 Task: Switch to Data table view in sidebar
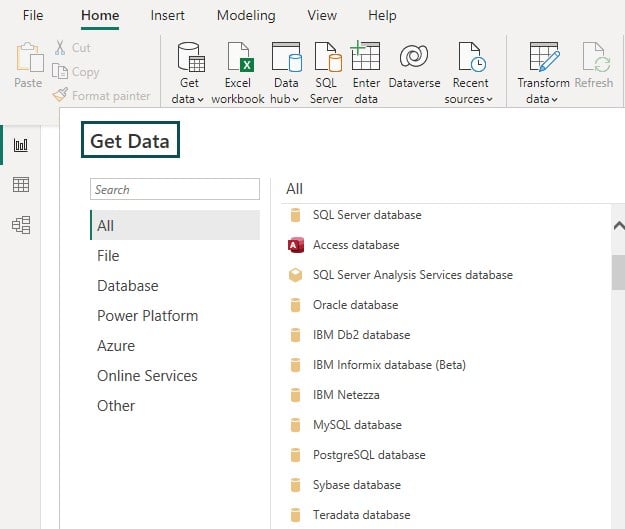click(x=21, y=185)
